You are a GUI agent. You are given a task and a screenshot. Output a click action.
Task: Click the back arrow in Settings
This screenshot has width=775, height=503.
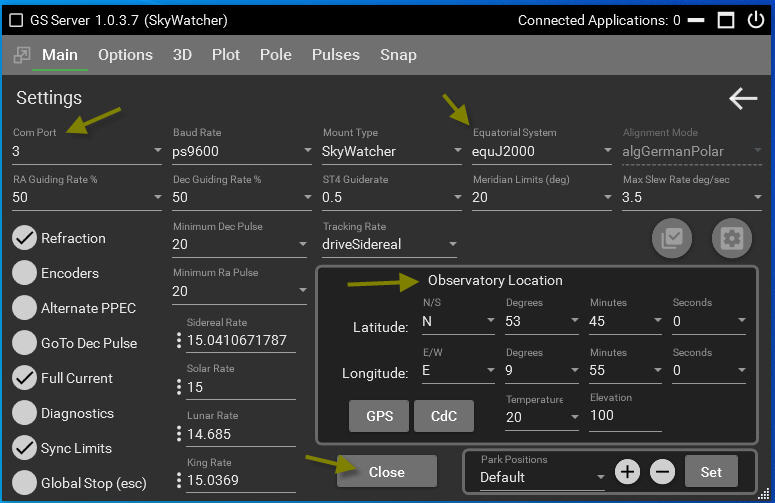[742, 98]
